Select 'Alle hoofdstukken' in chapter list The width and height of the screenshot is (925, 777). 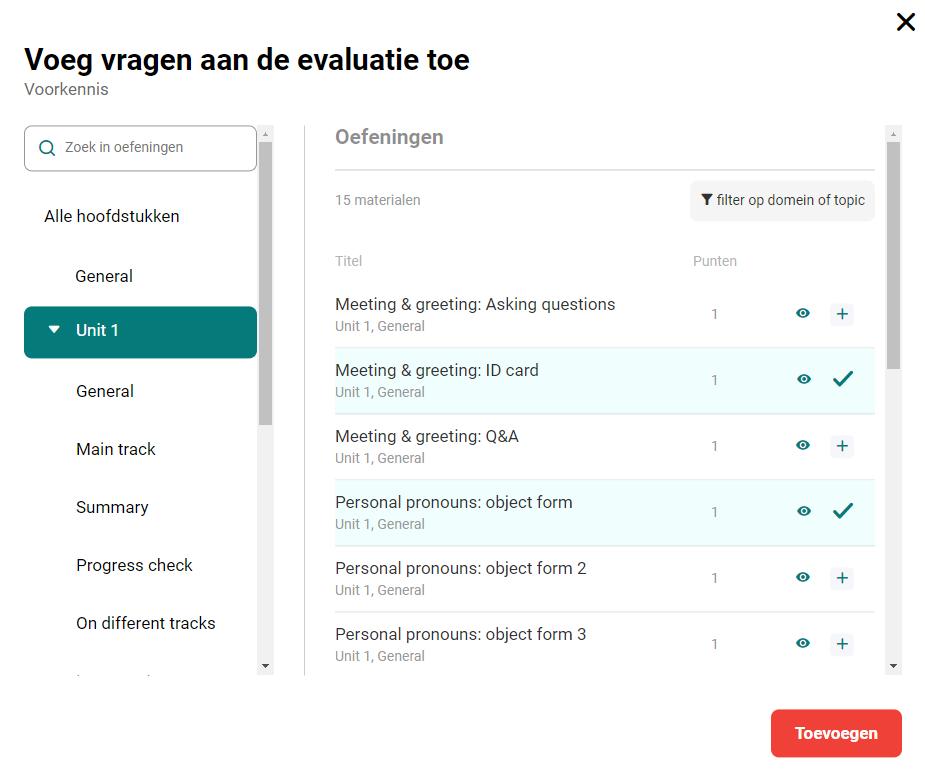coord(112,216)
